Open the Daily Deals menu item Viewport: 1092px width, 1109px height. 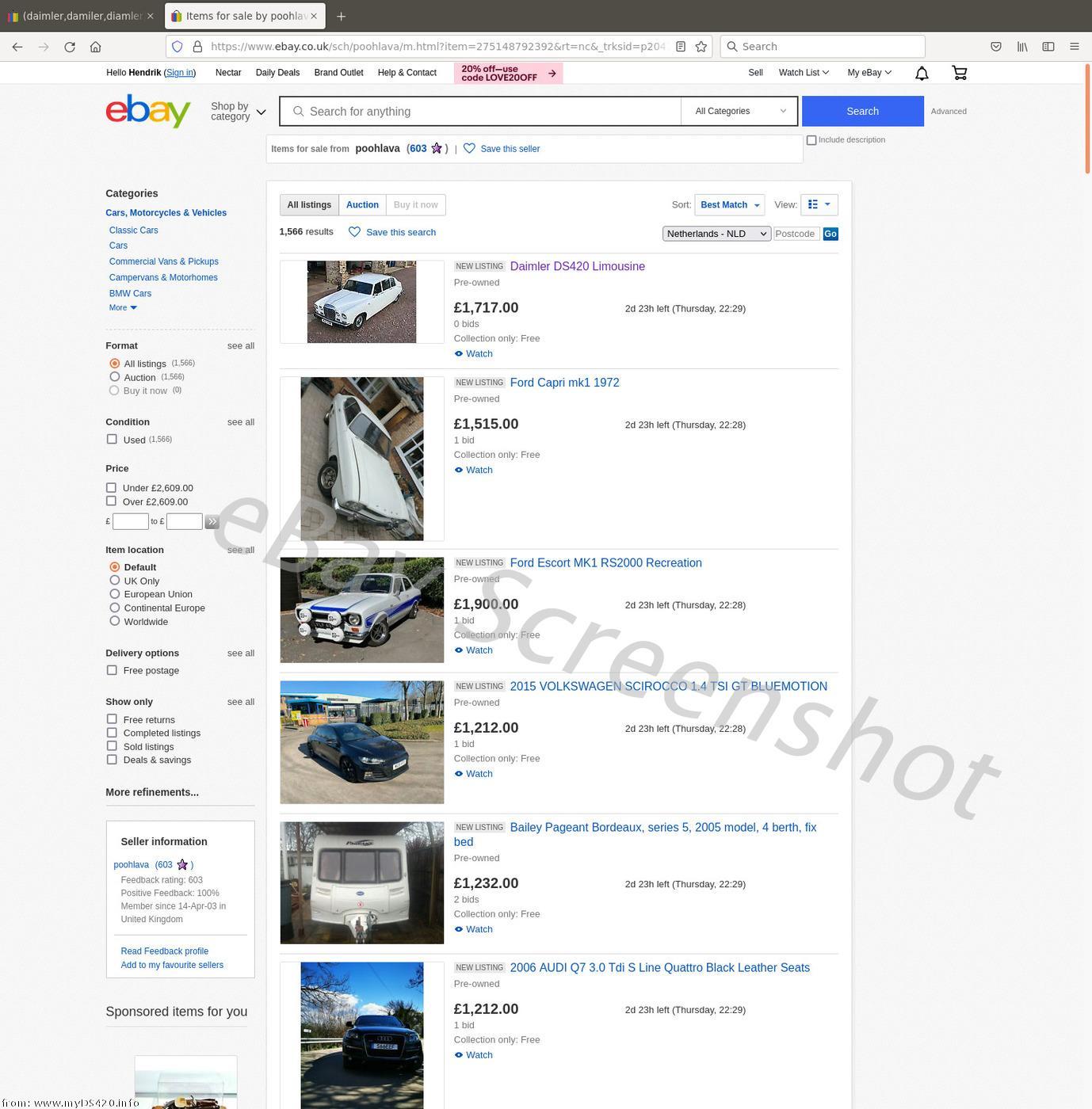[x=277, y=73]
